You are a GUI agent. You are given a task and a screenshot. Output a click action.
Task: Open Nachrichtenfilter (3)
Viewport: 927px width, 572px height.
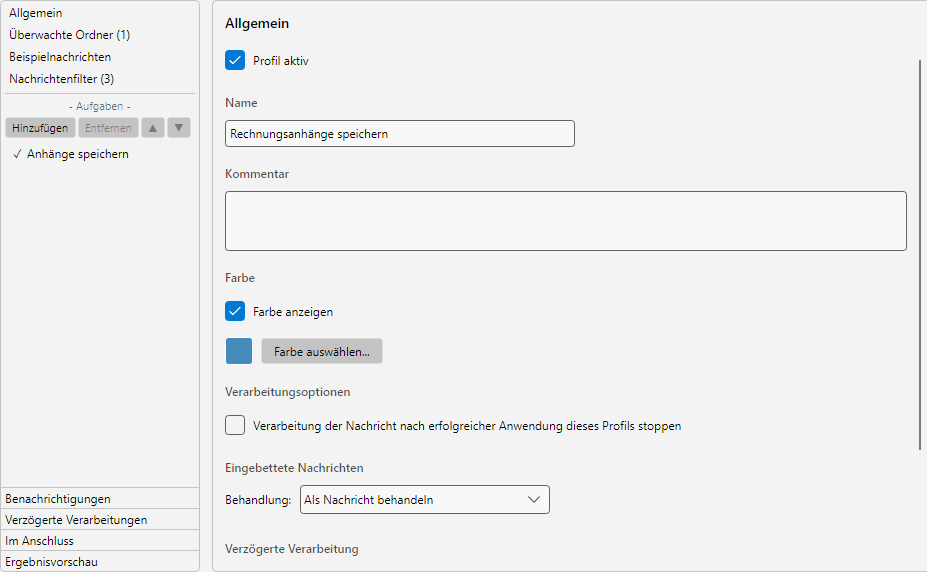pyautogui.click(x=61, y=79)
